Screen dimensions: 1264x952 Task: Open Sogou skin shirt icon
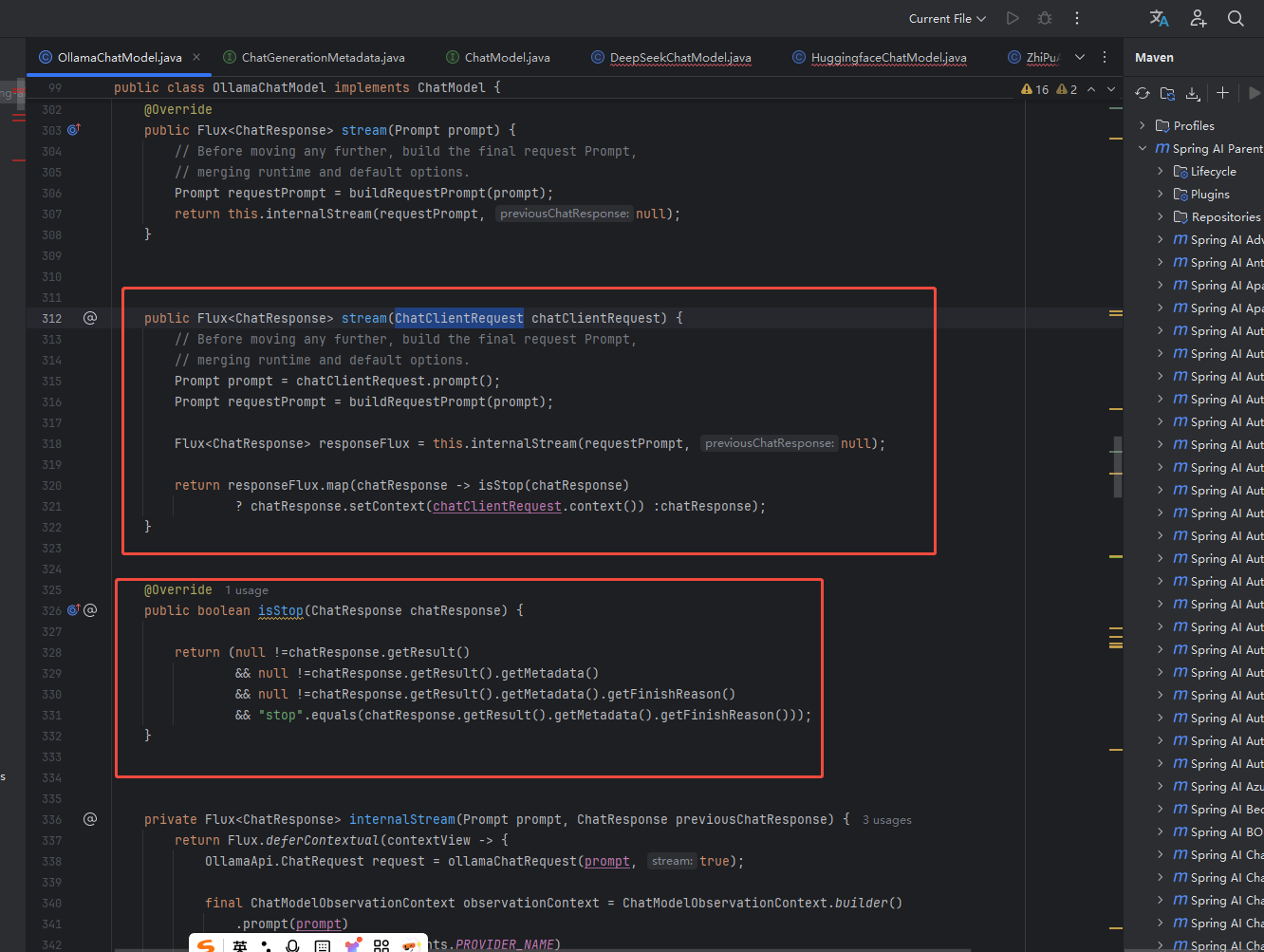tap(352, 946)
